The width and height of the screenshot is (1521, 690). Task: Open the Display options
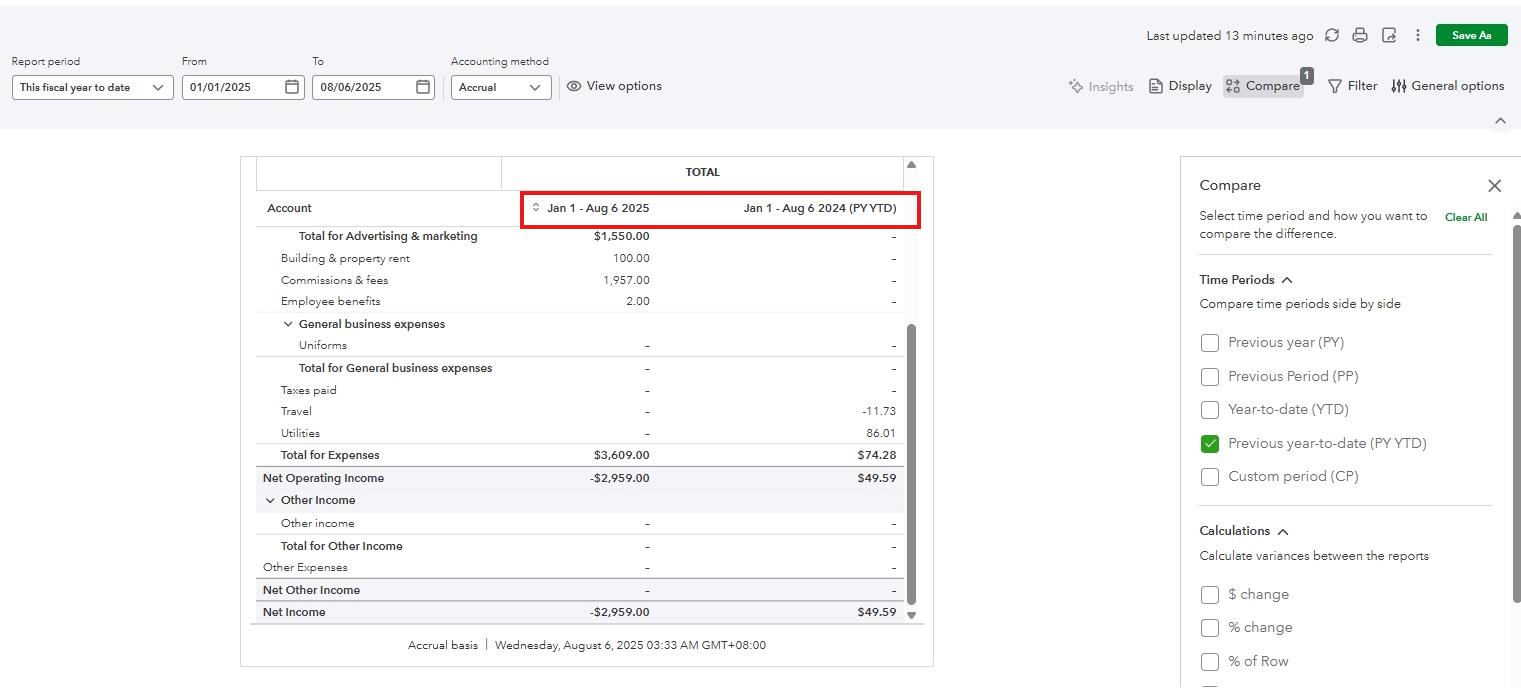point(1180,86)
